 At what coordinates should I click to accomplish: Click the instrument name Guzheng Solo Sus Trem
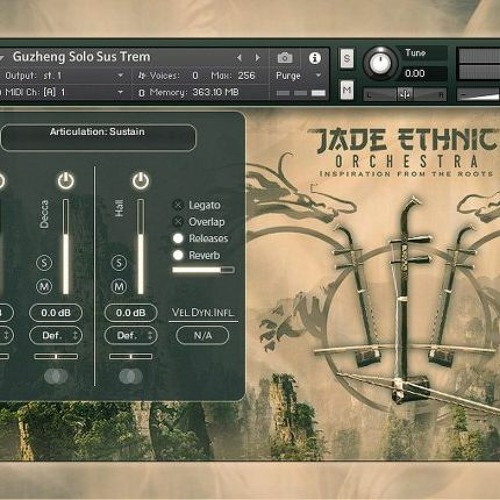click(x=81, y=57)
